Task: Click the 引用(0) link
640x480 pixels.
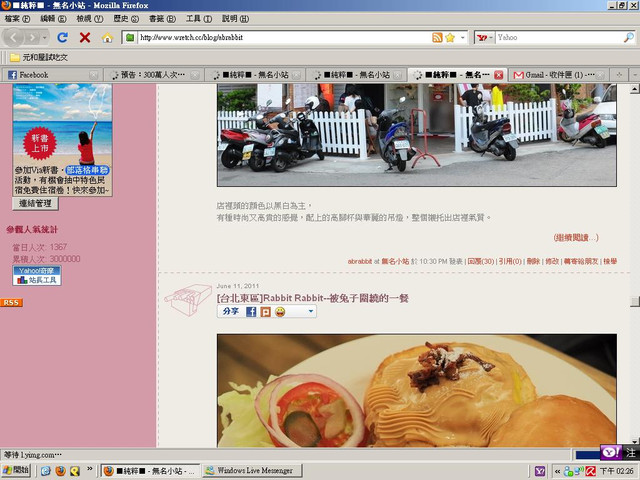Action: click(x=510, y=261)
